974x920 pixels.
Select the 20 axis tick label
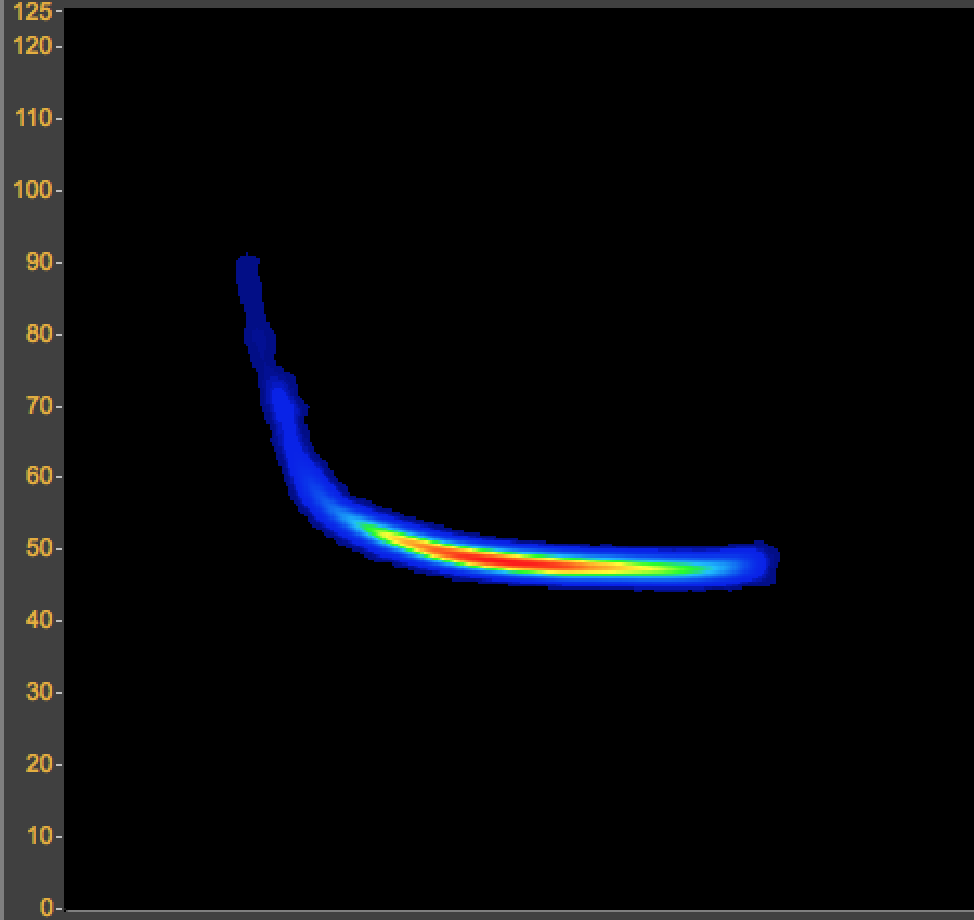(x=38, y=765)
